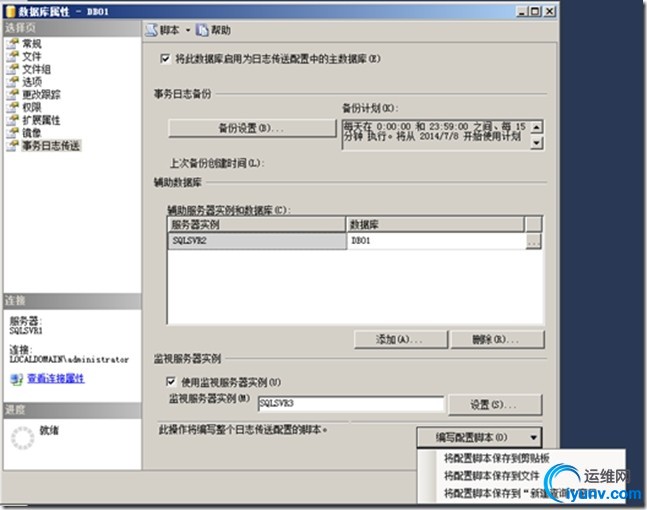Click the 数据库 column header
The height and width of the screenshot is (510, 647).
coord(435,225)
